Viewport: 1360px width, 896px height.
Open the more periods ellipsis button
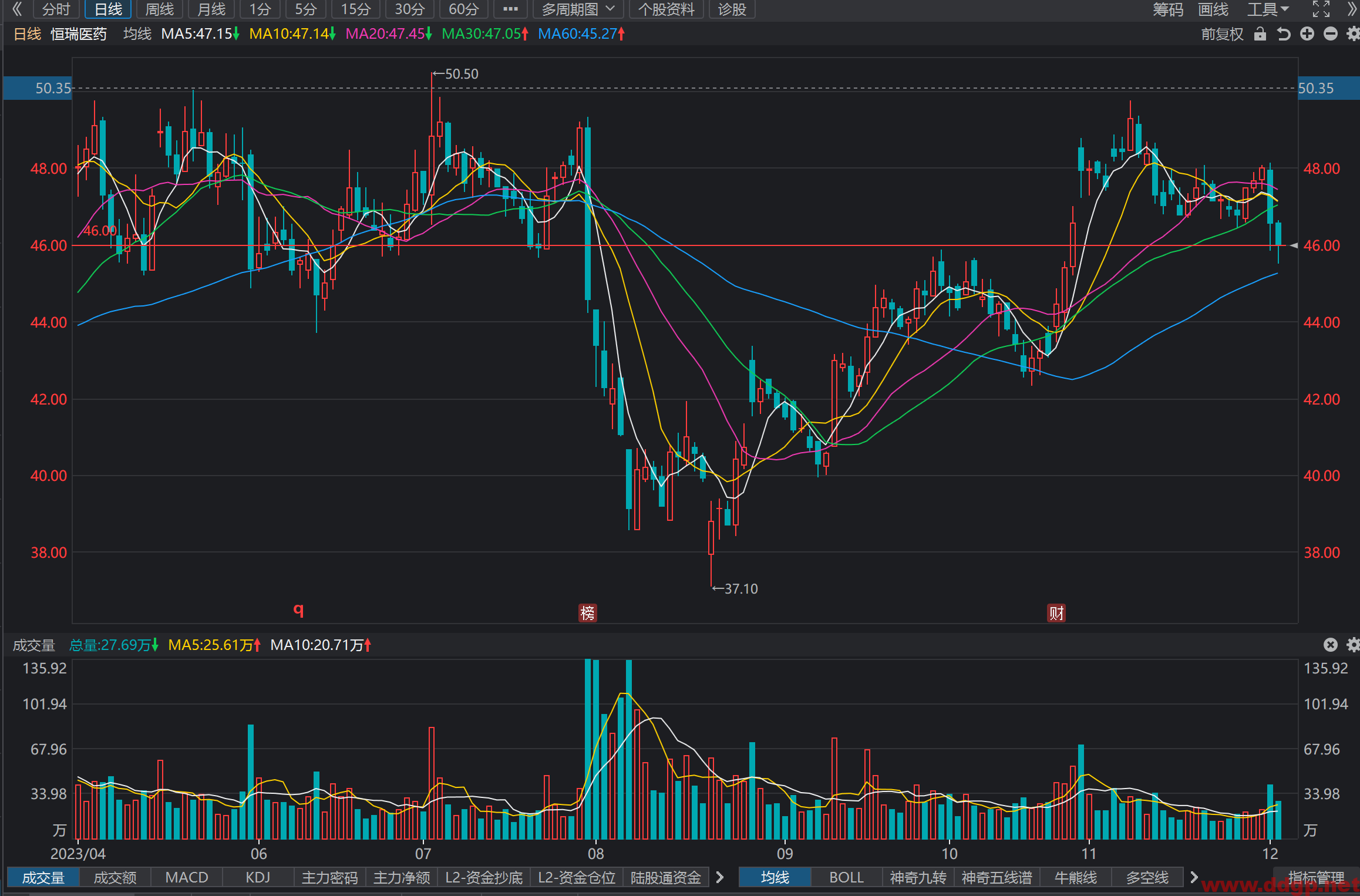510,9
